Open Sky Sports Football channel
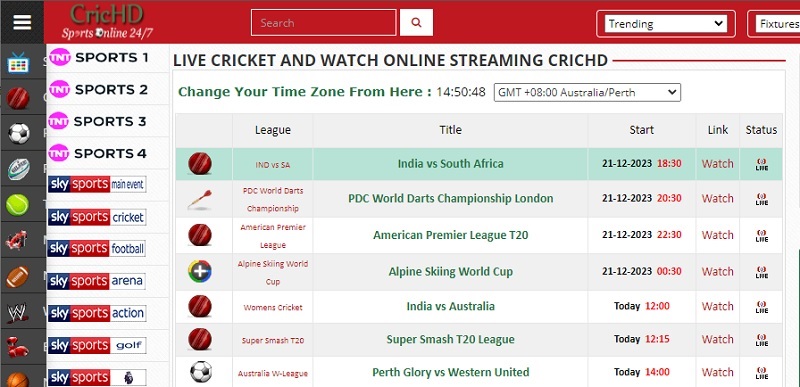 click(97, 248)
